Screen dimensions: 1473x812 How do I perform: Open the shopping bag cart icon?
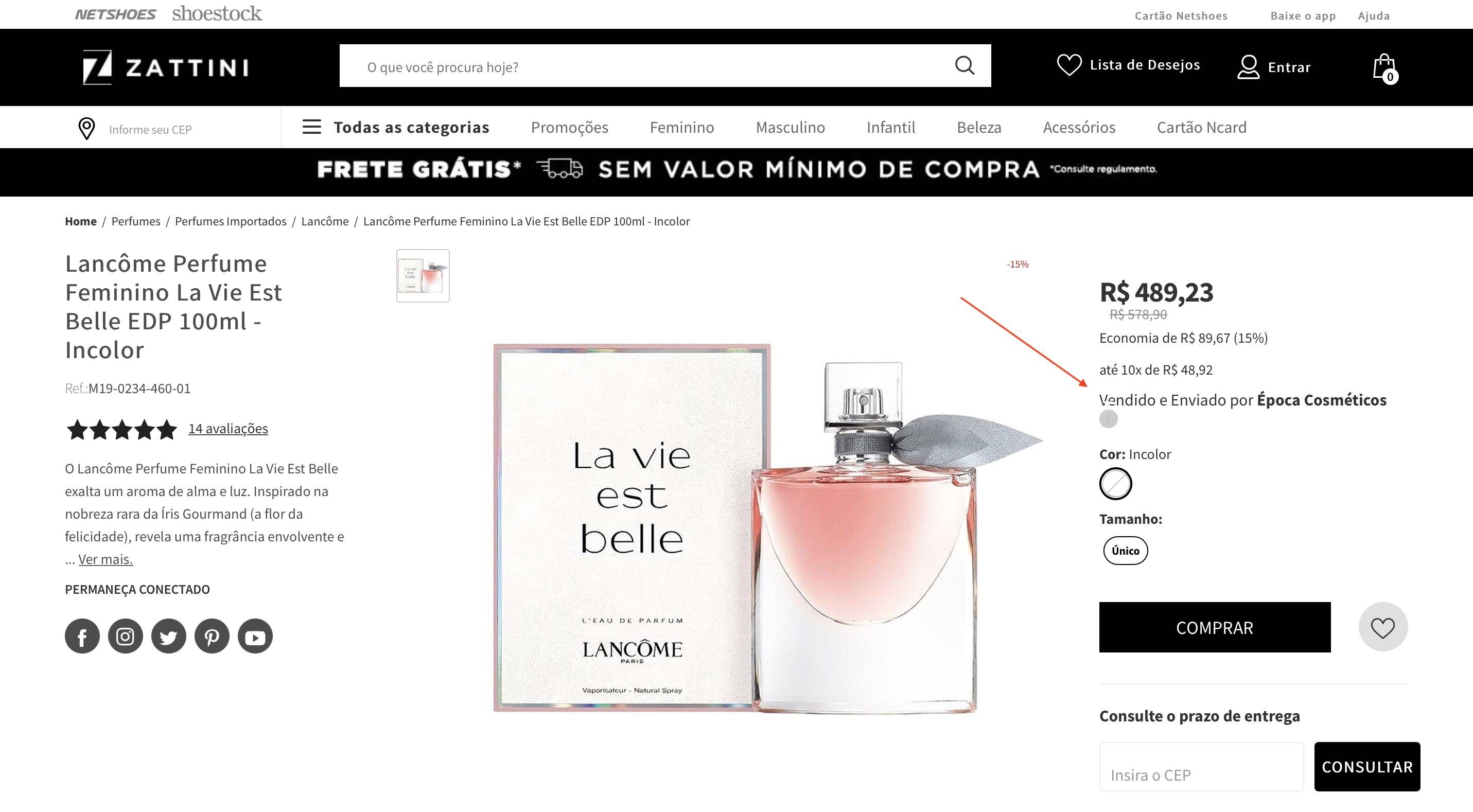click(1385, 68)
